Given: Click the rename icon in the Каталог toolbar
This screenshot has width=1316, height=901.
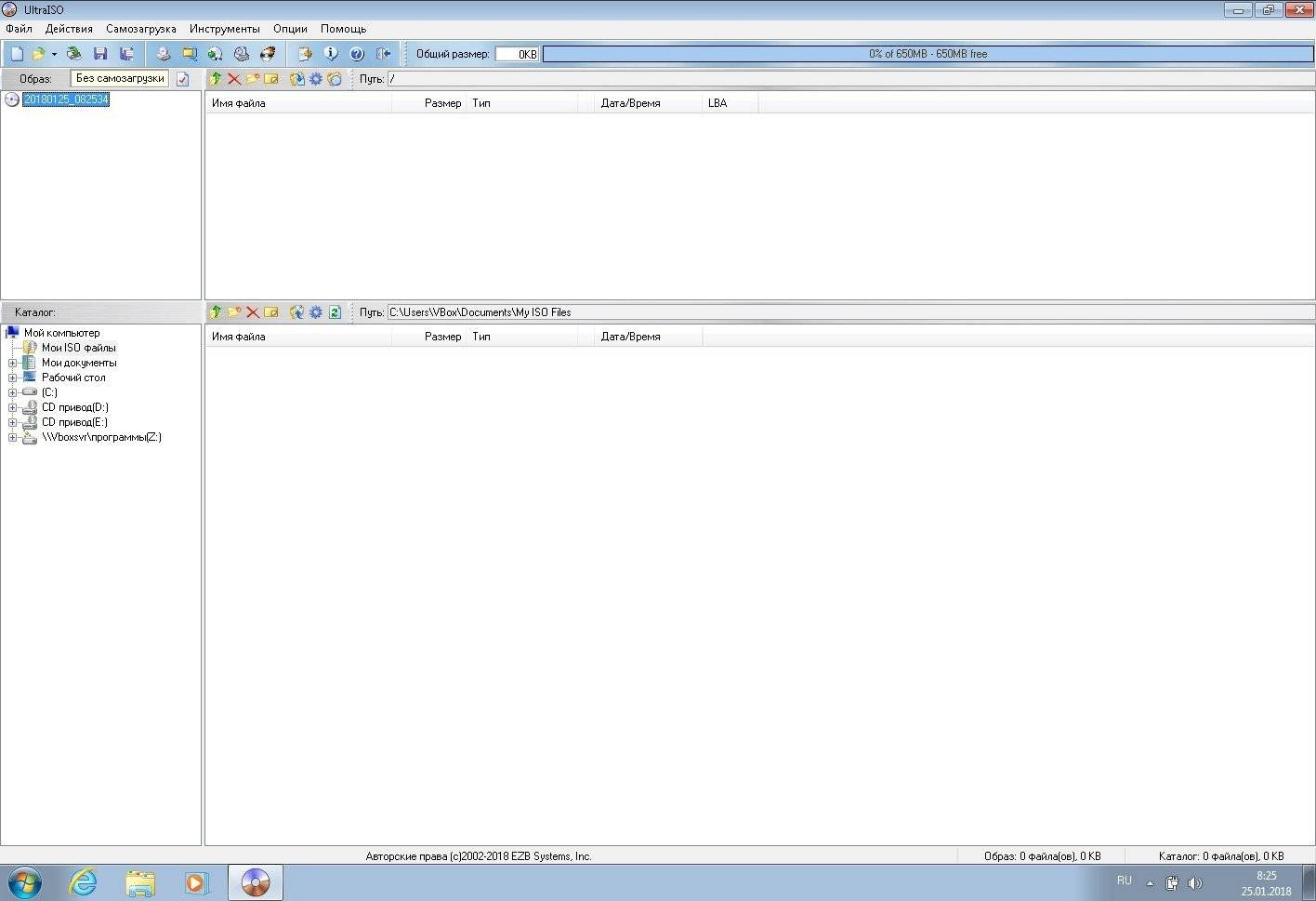Looking at the screenshot, I should (x=271, y=312).
